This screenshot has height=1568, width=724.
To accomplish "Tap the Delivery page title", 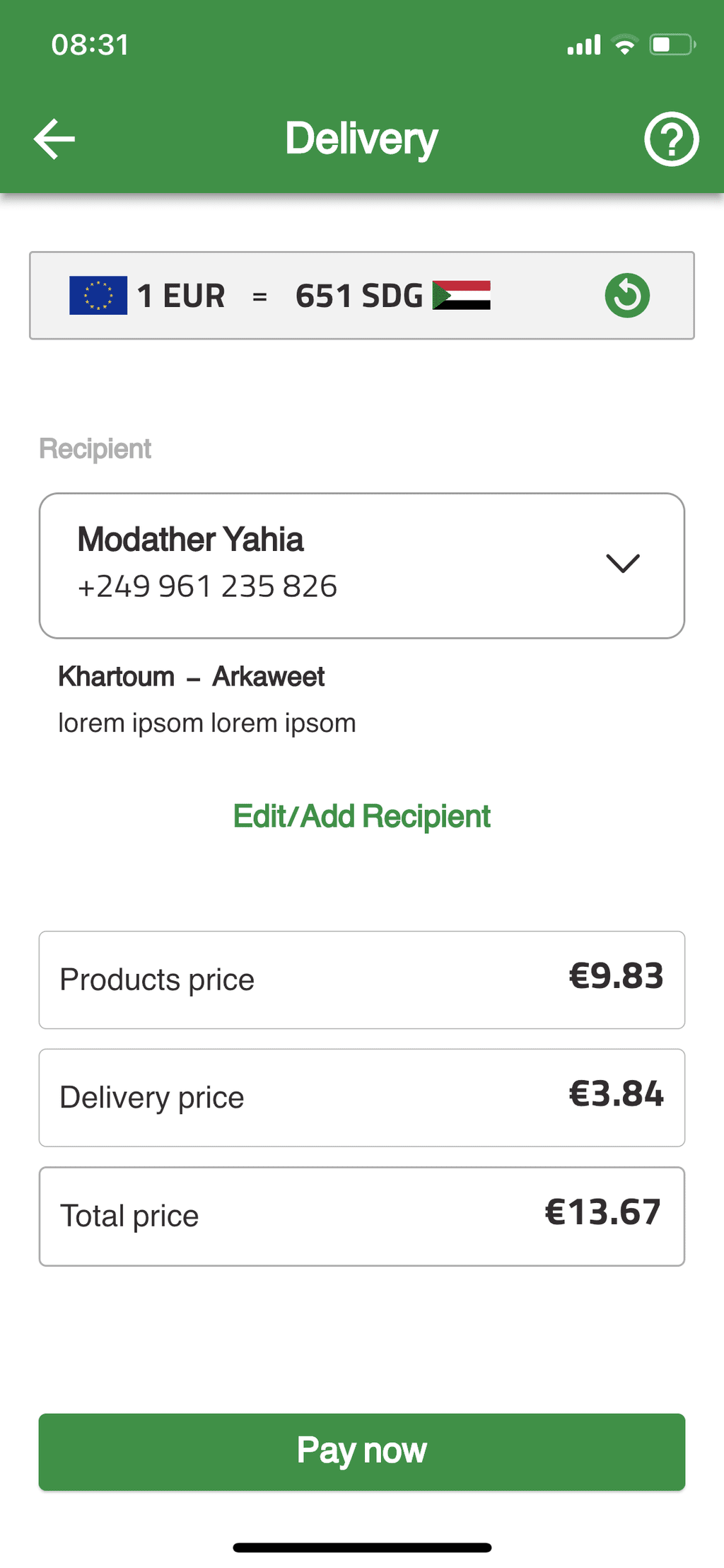I will point(362,139).
